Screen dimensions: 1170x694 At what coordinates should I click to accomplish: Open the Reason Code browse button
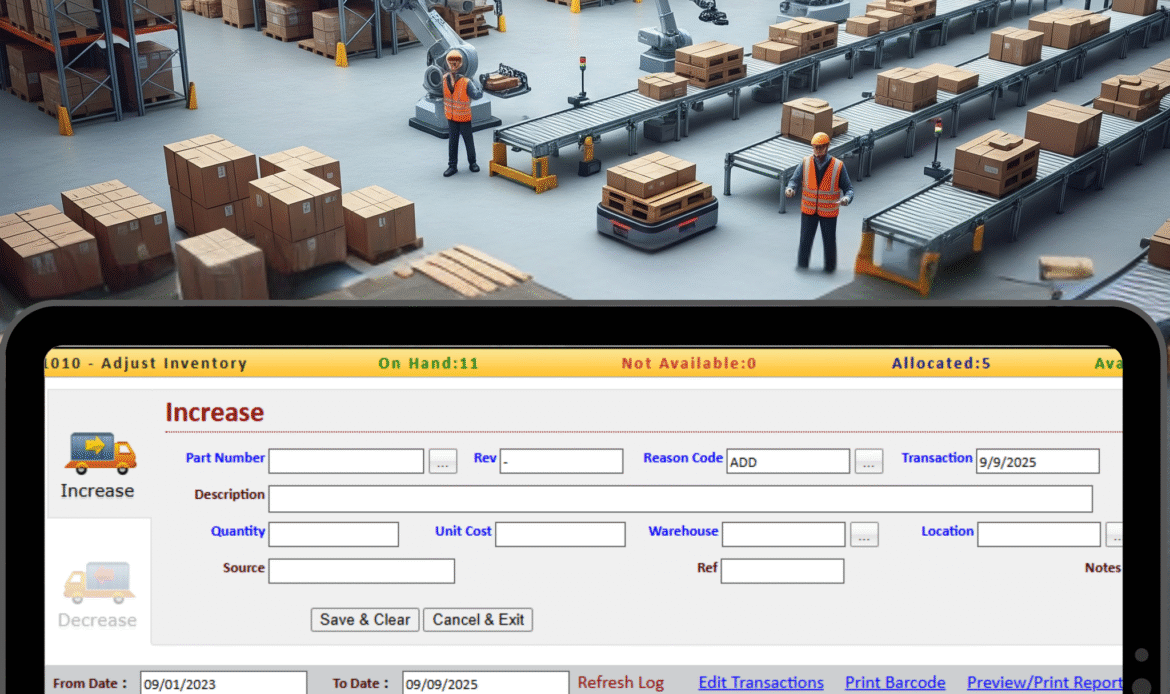pos(868,461)
